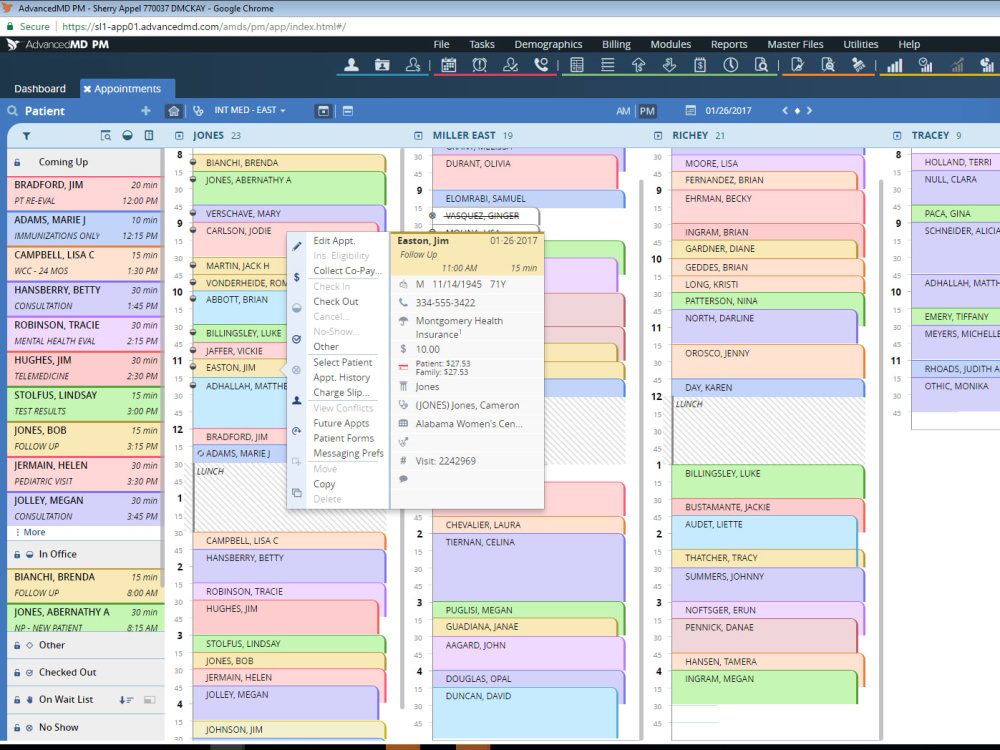Expand the RICHEY column header box

tap(658, 136)
